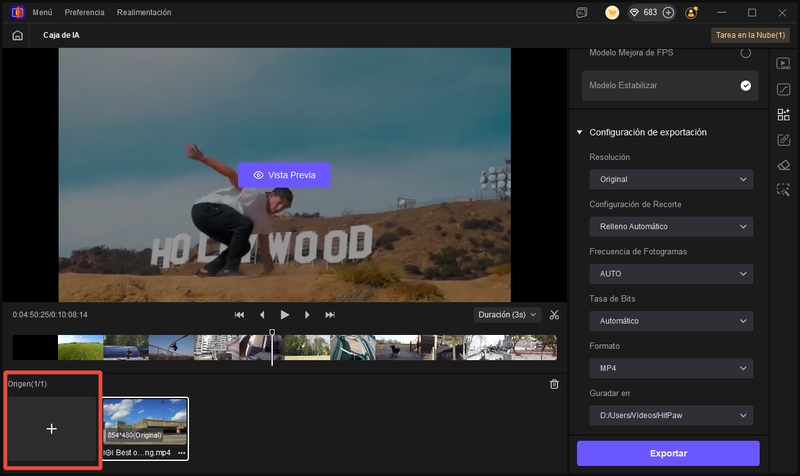Open the user account profile icon
This screenshot has width=800, height=476.
pyautogui.click(x=692, y=12)
